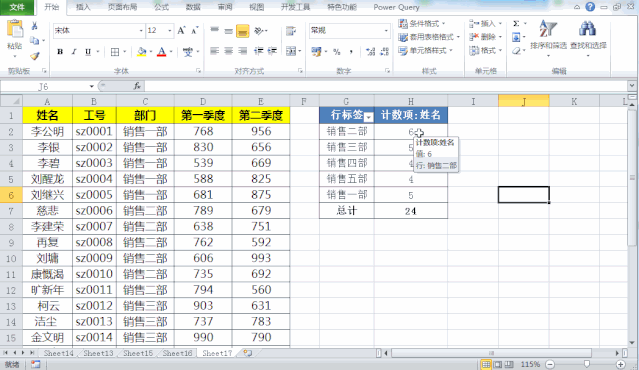
Task: Open the font name dropdown
Action: tap(141, 31)
